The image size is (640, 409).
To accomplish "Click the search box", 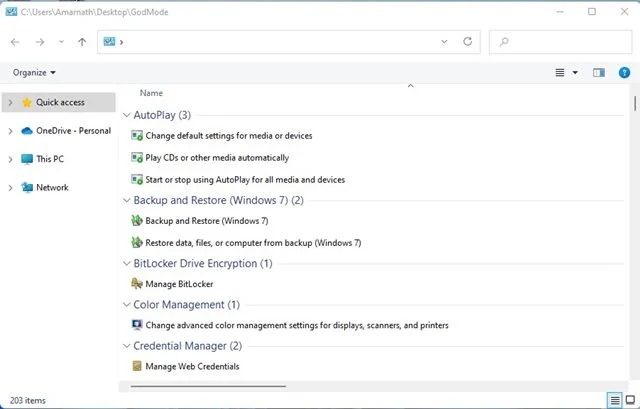I will (x=560, y=42).
